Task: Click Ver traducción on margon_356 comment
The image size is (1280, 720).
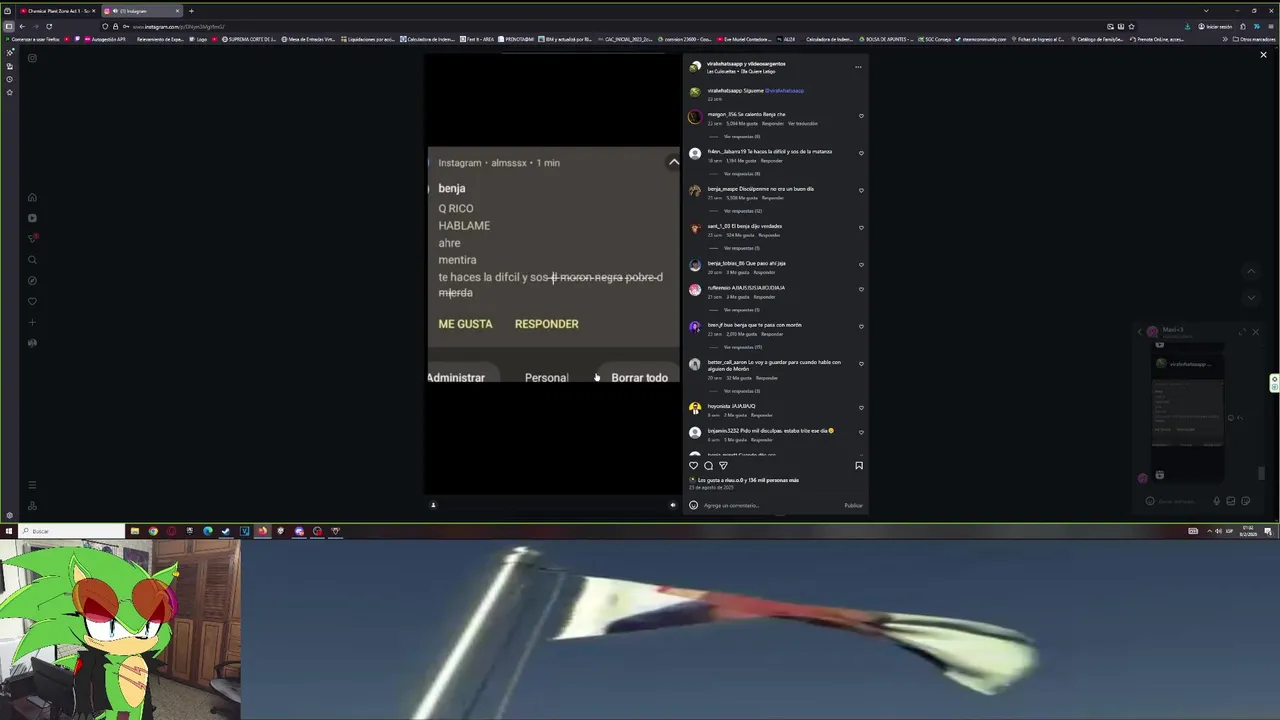Action: point(803,124)
